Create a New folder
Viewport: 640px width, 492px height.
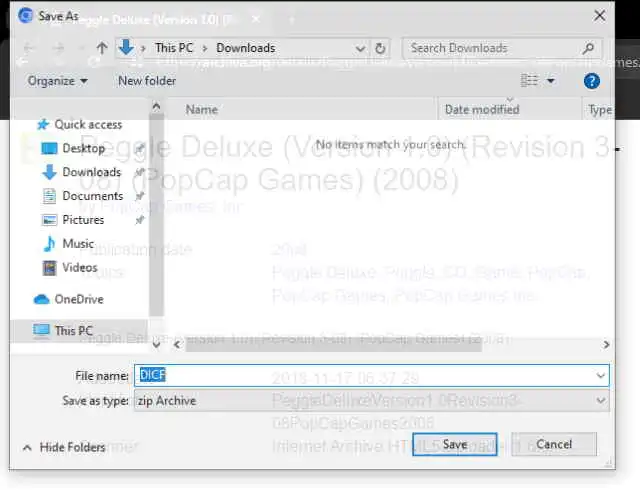pos(147,81)
